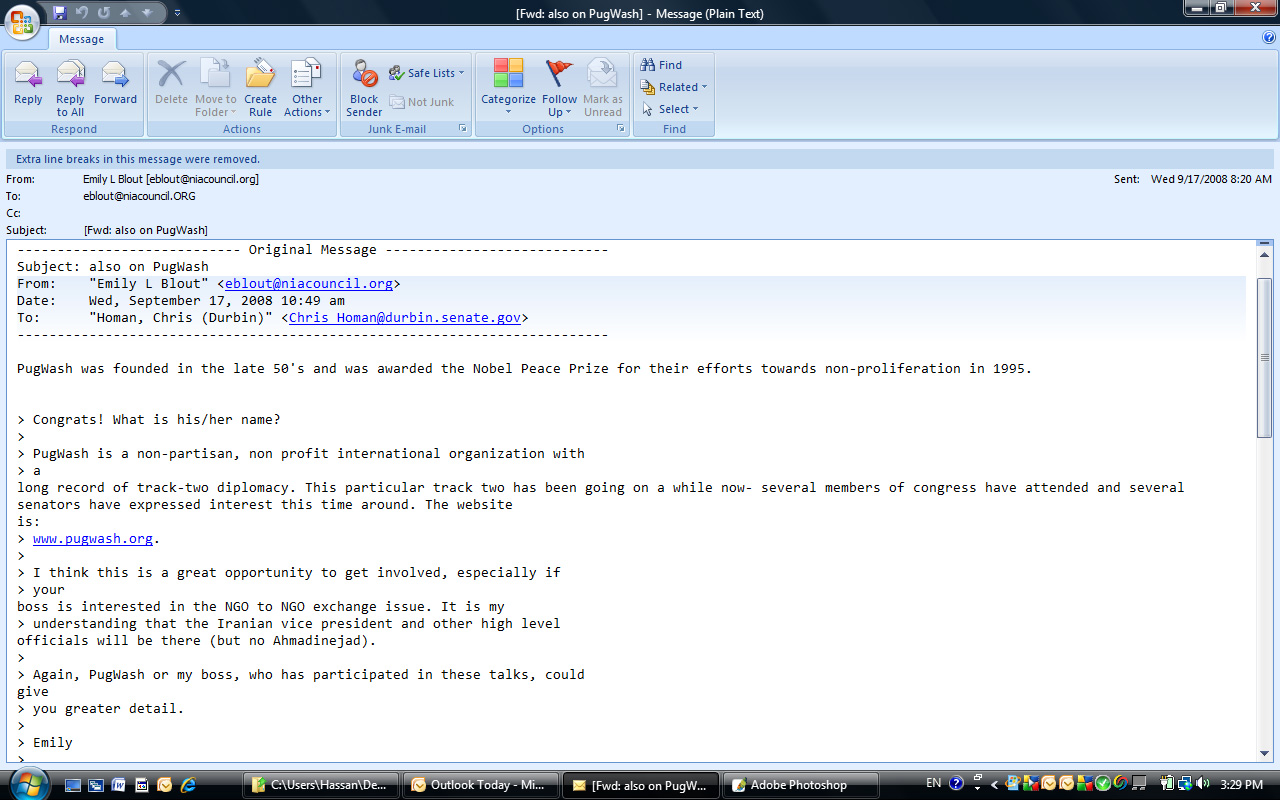Switch to Adobe Photoshop taskbar button

[x=801, y=785]
